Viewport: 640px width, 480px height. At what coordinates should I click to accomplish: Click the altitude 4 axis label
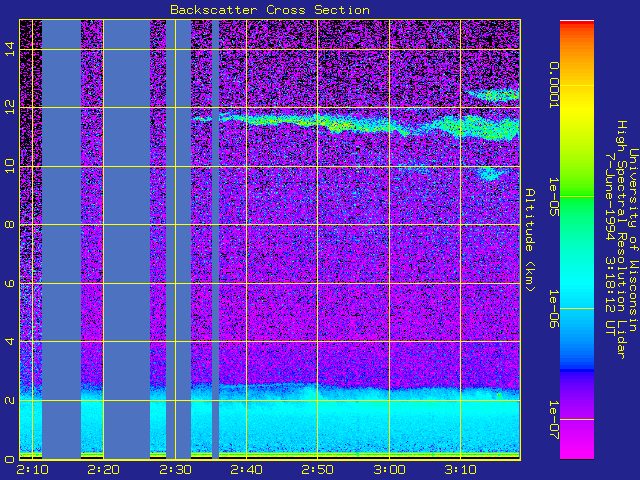9,341
